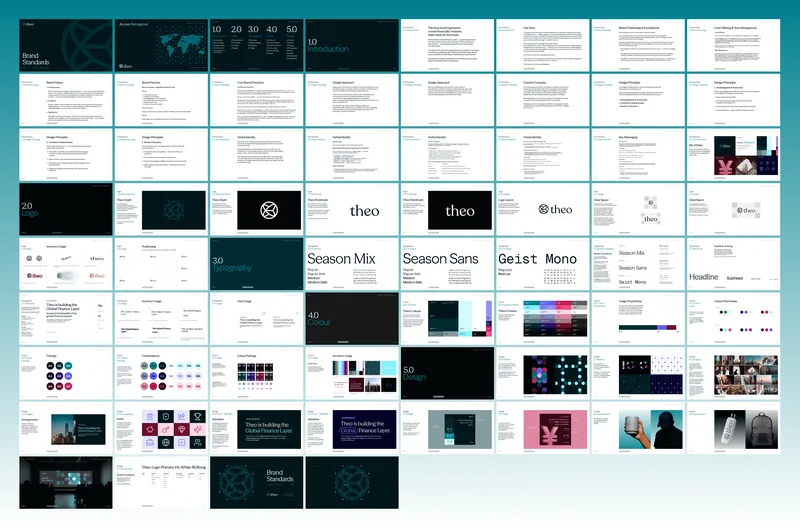Select the Colour Pairings dark grid slide

257,373
